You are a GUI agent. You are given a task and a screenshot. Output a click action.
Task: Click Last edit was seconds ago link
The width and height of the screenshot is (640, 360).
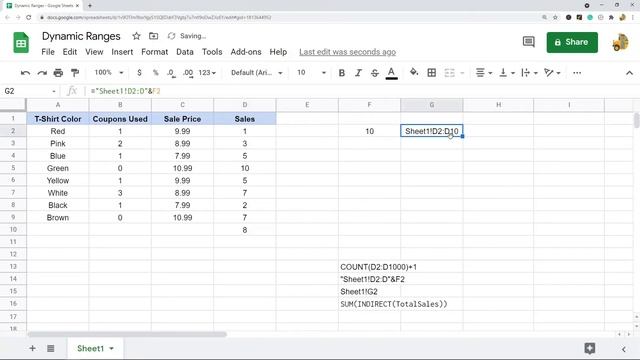click(347, 52)
